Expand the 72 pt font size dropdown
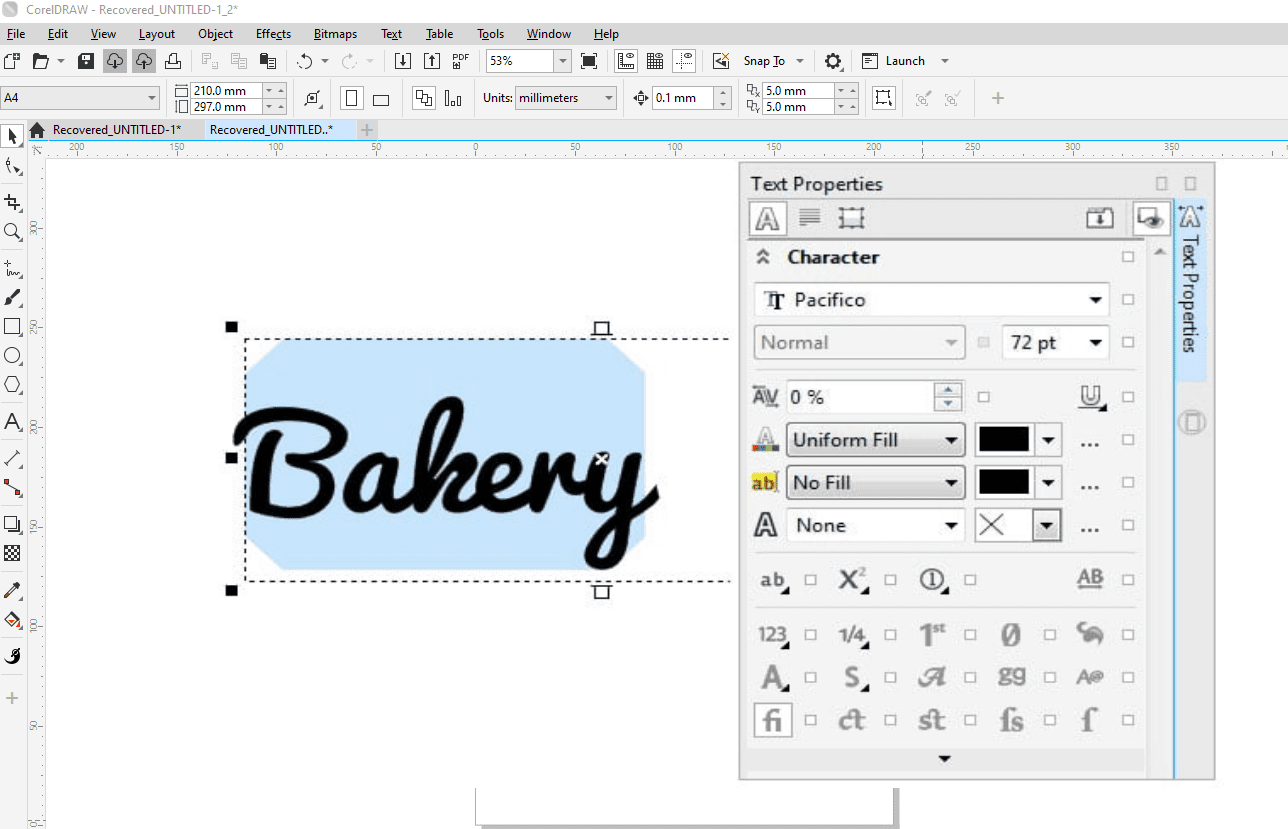1288x829 pixels. (x=1096, y=343)
